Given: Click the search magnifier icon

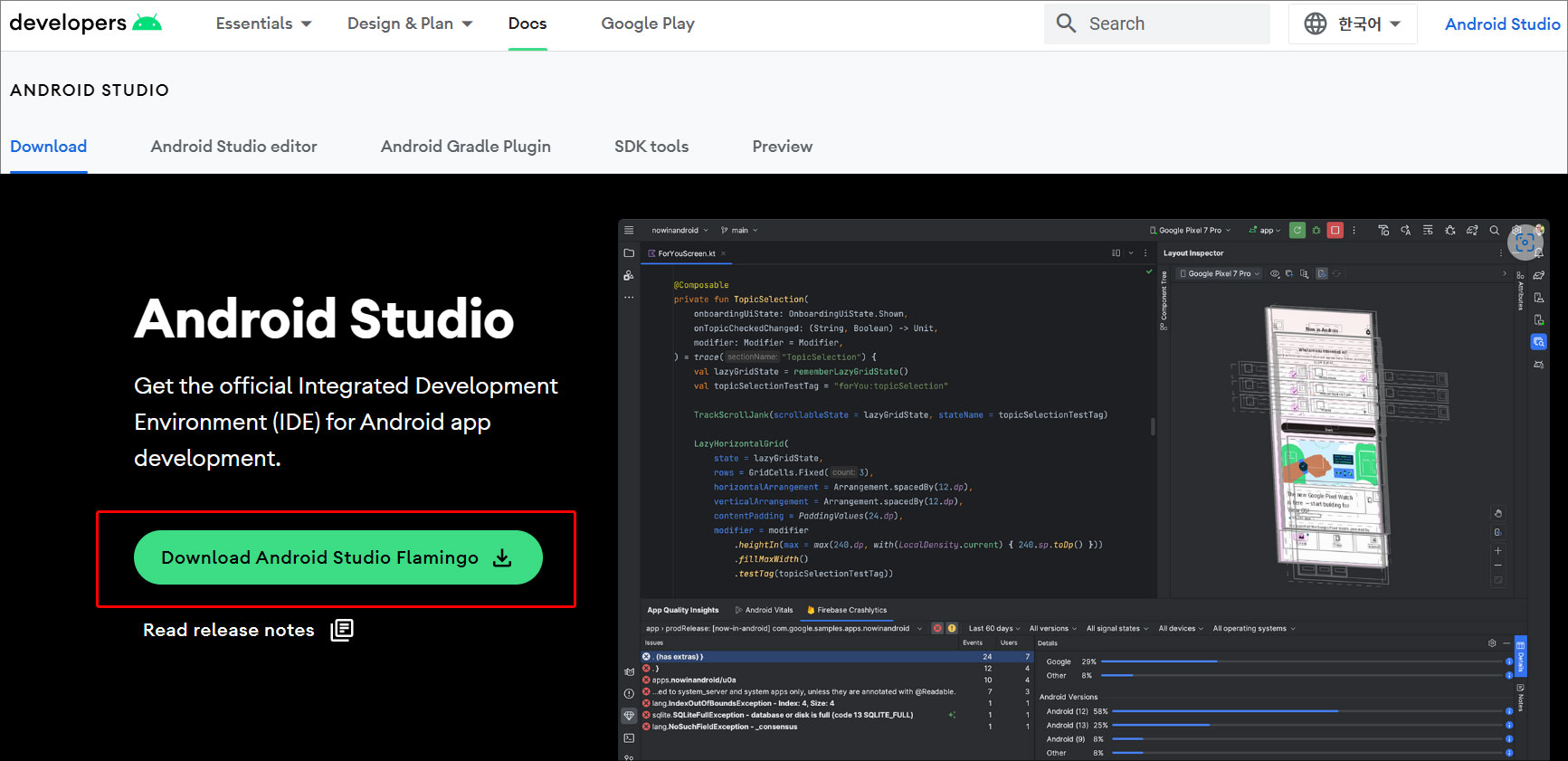Looking at the screenshot, I should click(x=1066, y=24).
